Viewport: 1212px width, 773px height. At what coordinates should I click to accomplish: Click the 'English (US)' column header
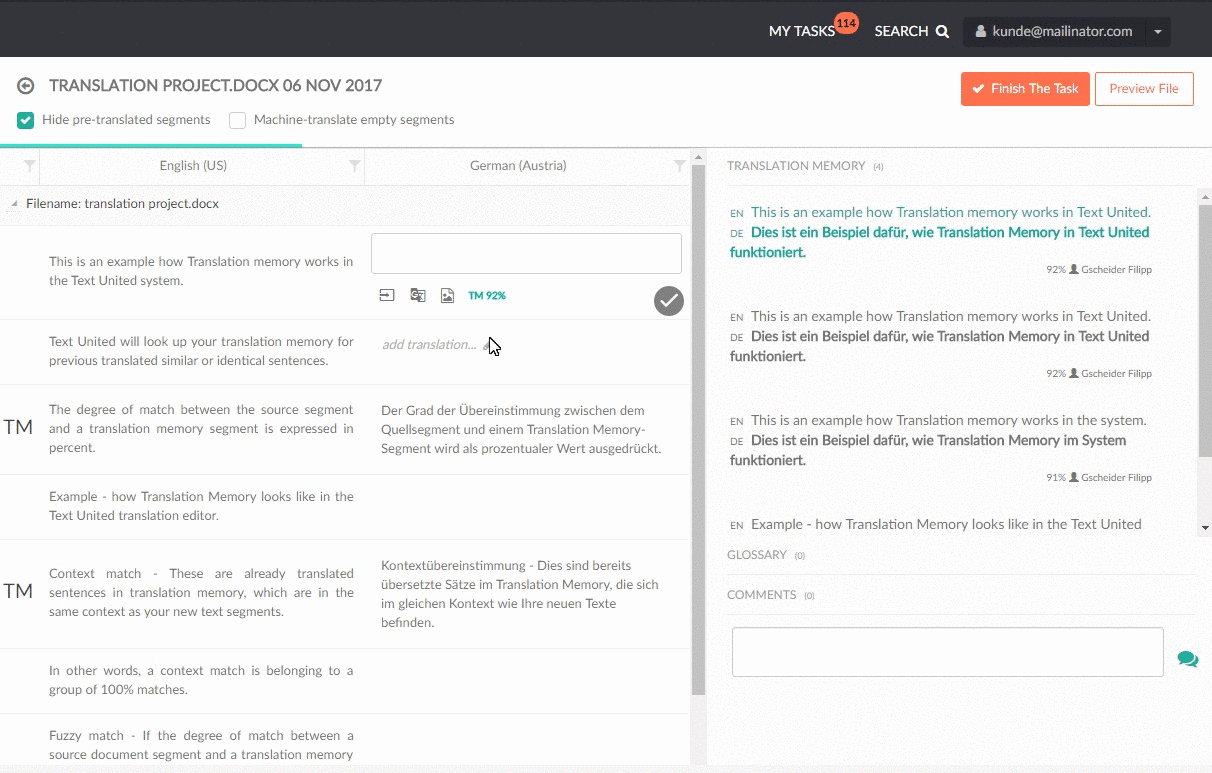(x=193, y=166)
